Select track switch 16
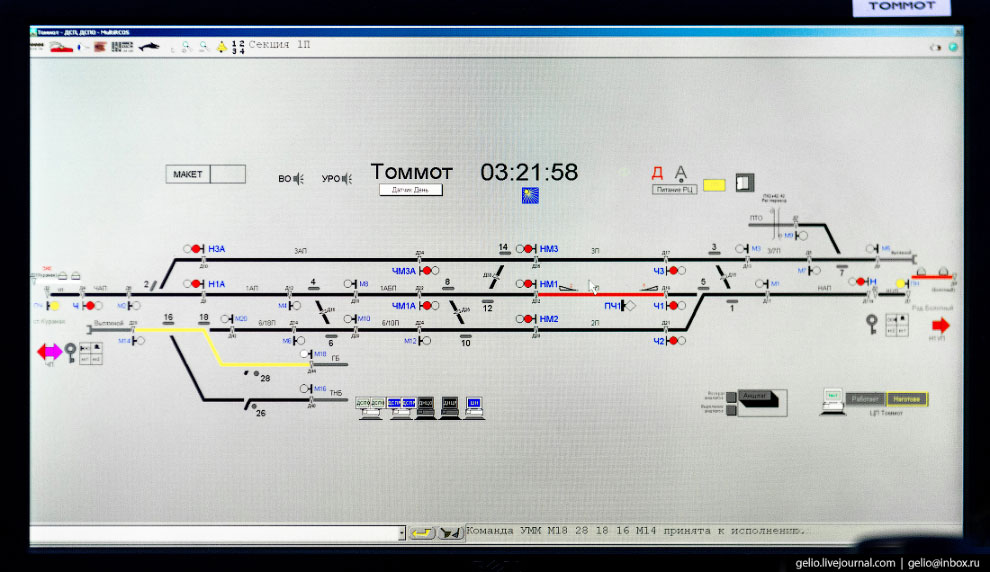Screen dimensions: 990x572 click(168, 321)
